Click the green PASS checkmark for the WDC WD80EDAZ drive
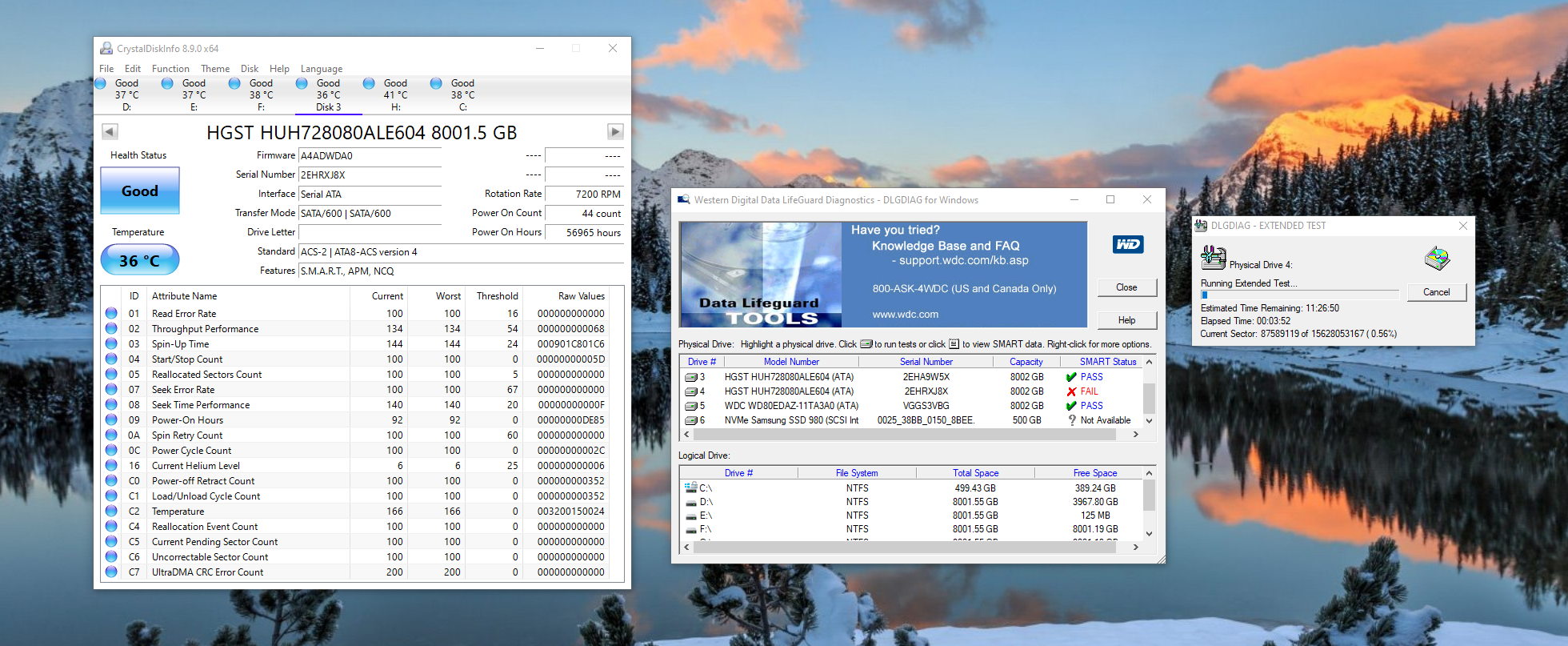The width and height of the screenshot is (1568, 646). click(x=1071, y=406)
